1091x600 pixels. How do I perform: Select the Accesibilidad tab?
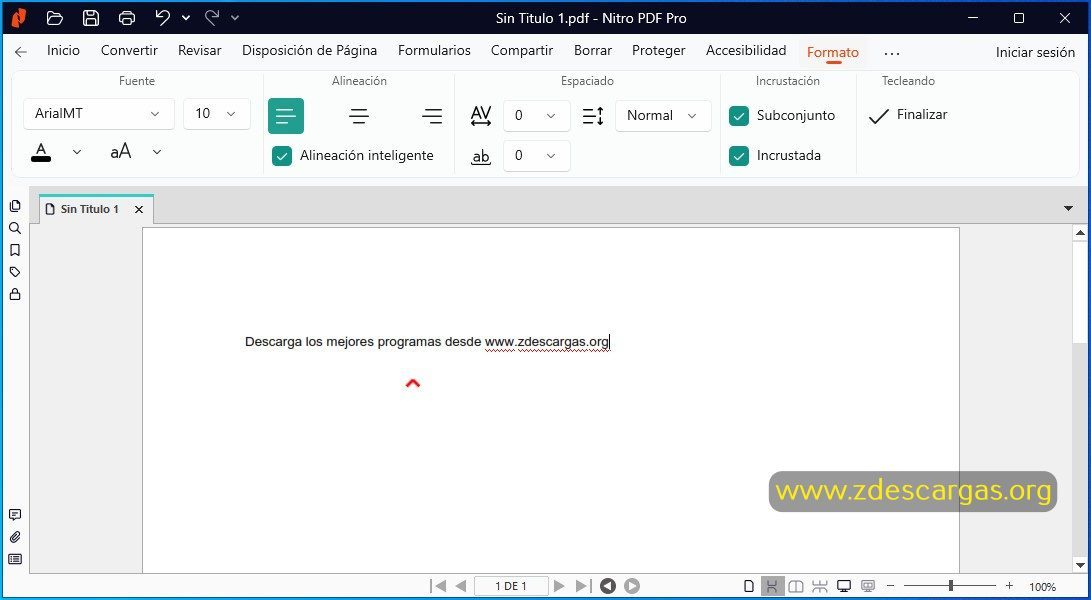tap(746, 51)
